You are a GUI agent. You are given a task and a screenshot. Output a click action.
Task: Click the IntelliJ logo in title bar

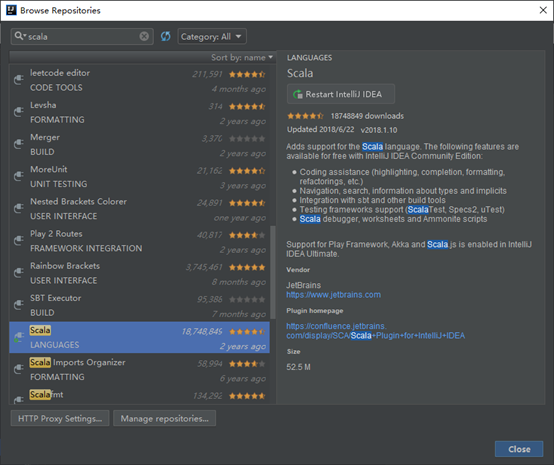tap(11, 10)
